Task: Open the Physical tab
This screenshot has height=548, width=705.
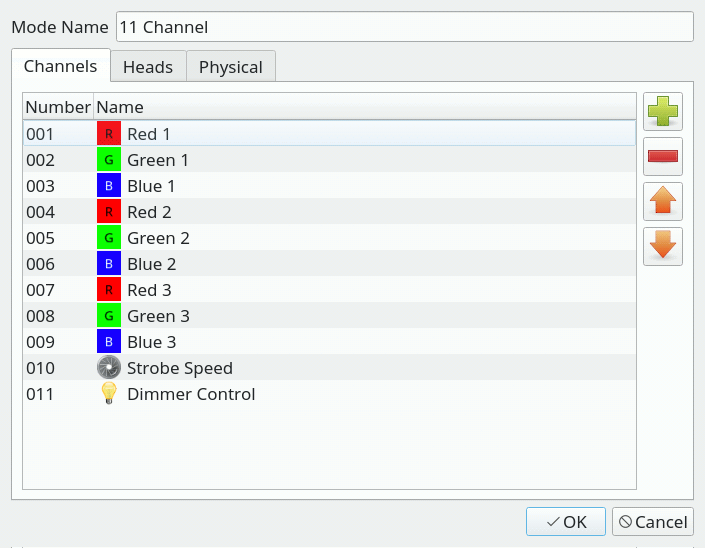Action: tap(231, 67)
